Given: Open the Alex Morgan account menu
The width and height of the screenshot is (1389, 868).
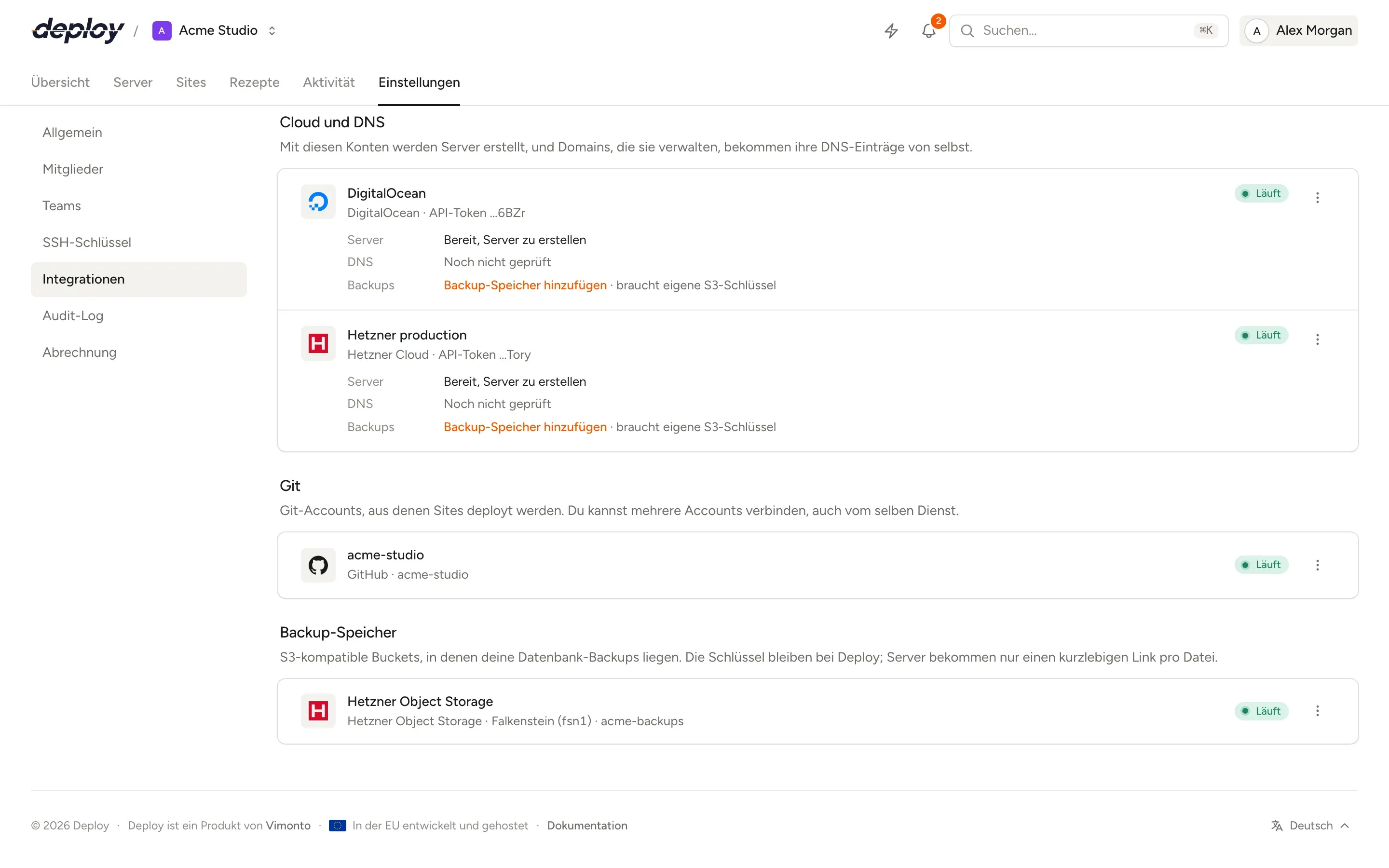Looking at the screenshot, I should (1298, 30).
